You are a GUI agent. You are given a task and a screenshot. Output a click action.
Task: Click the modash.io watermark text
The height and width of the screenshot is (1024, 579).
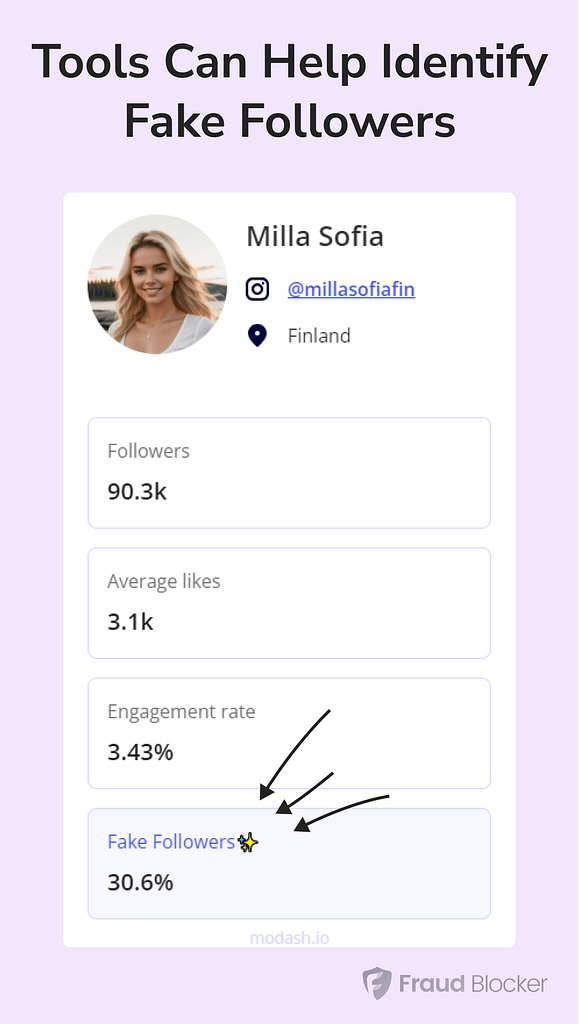pyautogui.click(x=289, y=938)
